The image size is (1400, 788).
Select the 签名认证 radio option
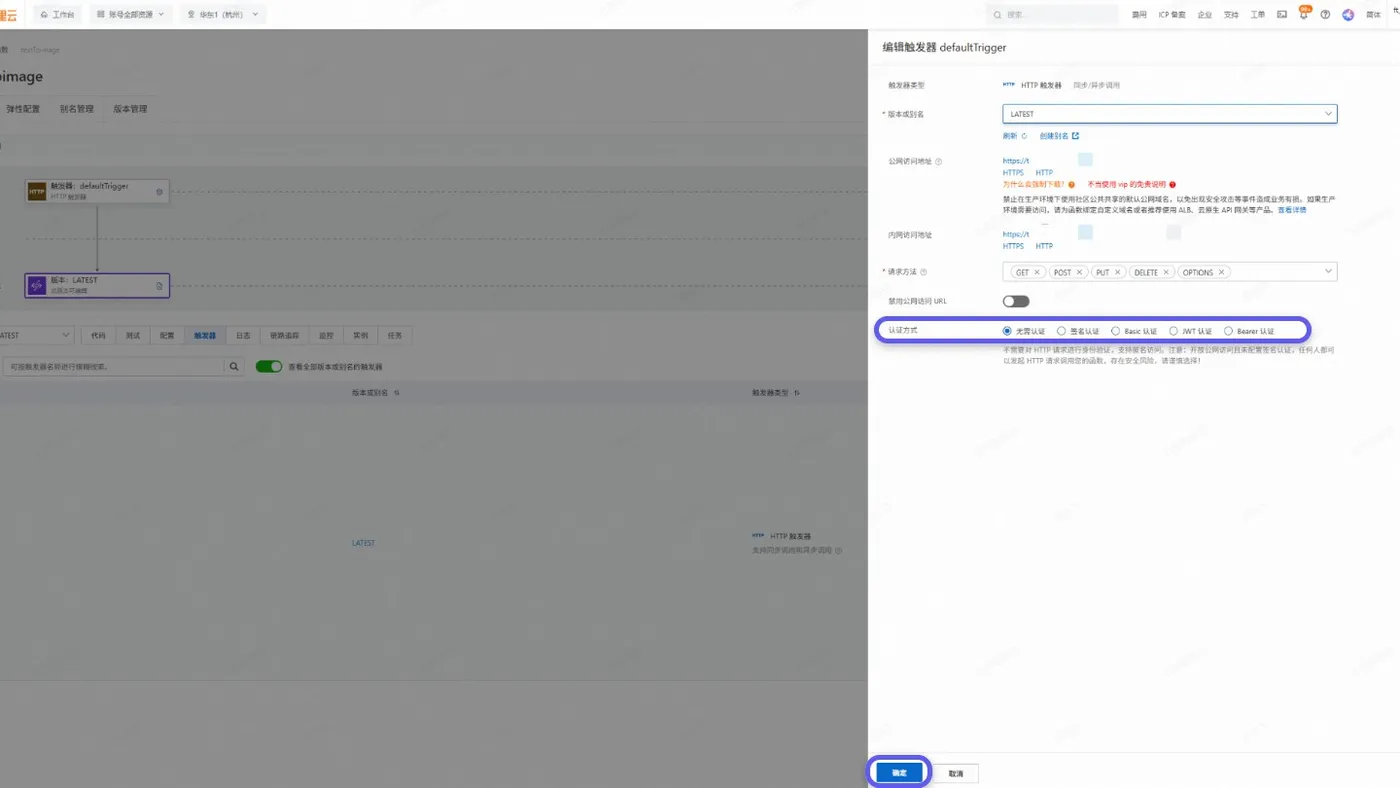coord(1061,331)
